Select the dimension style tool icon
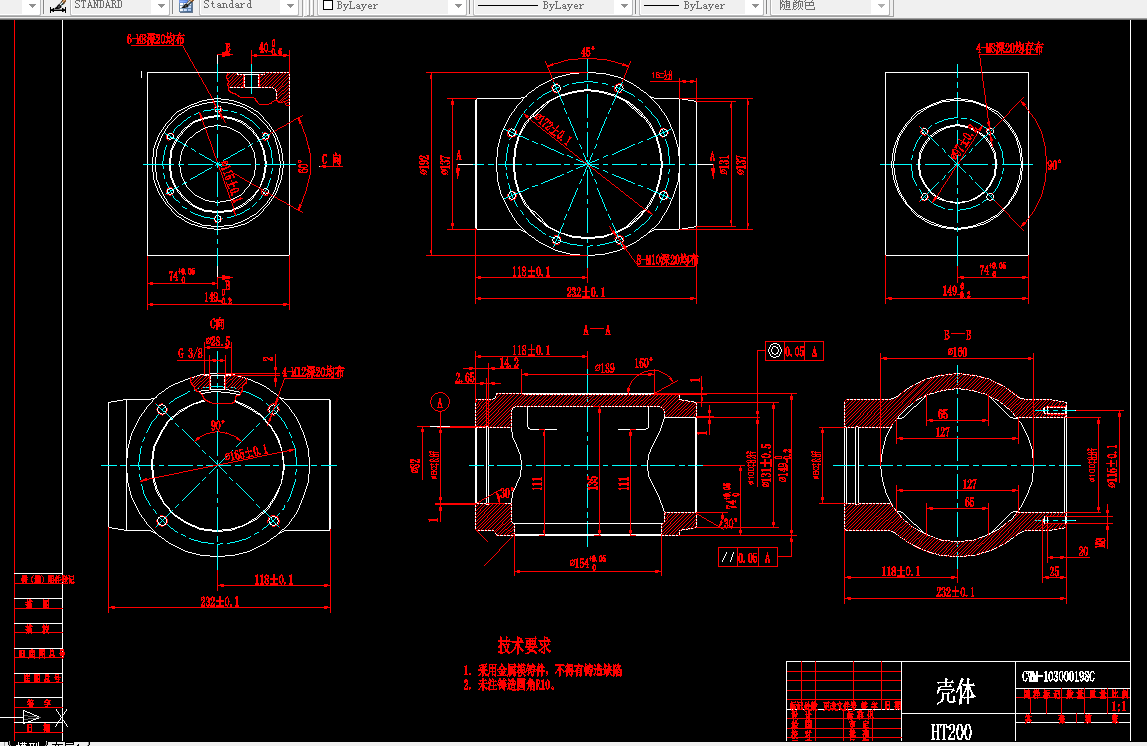Image resolution: width=1147 pixels, height=746 pixels. coord(57,8)
